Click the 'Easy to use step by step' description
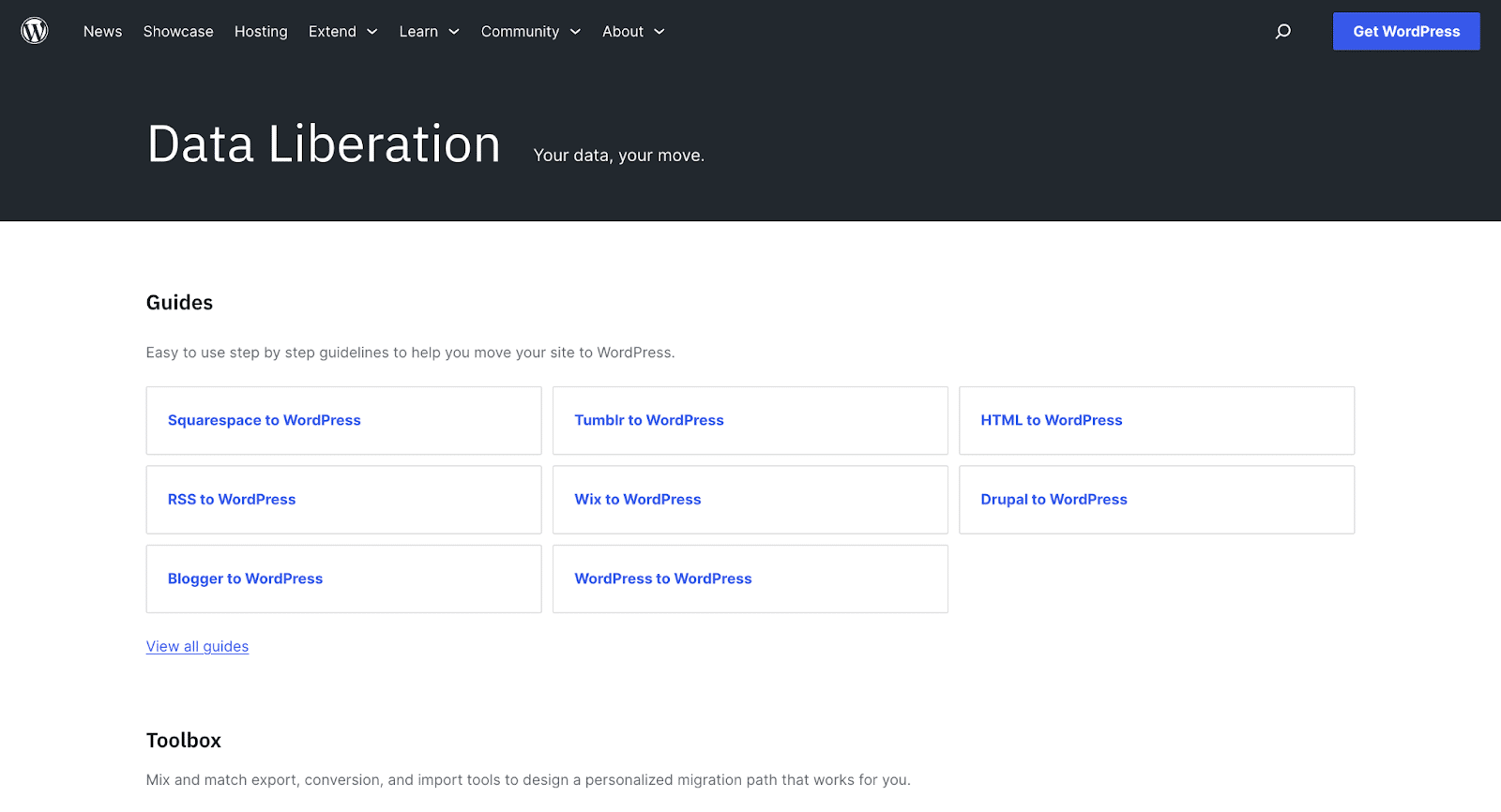Image resolution: width=1501 pixels, height=812 pixels. 410,353
